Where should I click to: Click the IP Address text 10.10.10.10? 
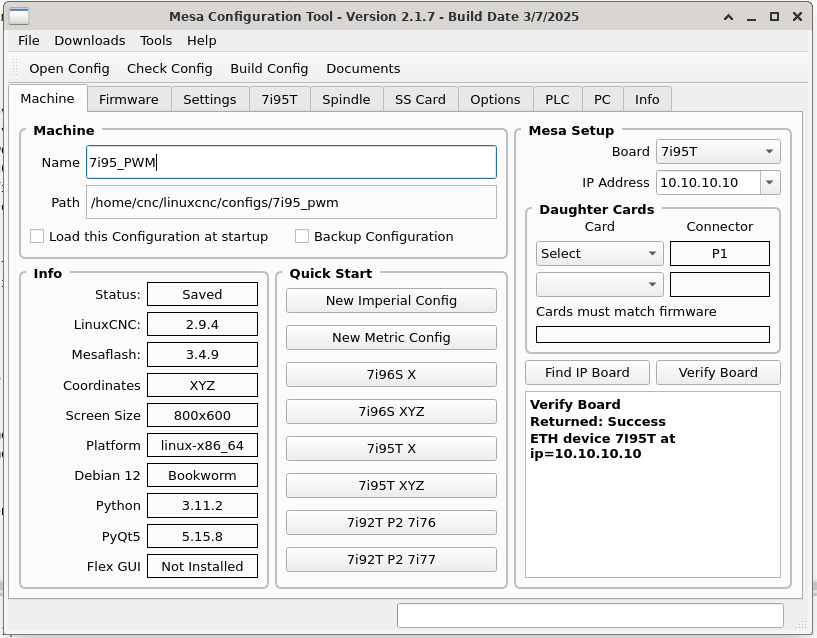[699, 183]
